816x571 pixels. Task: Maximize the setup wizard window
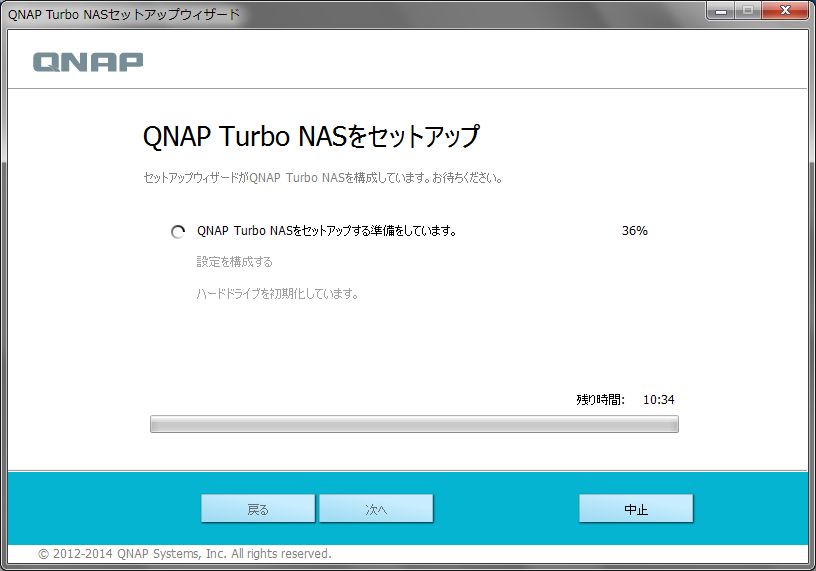click(748, 10)
